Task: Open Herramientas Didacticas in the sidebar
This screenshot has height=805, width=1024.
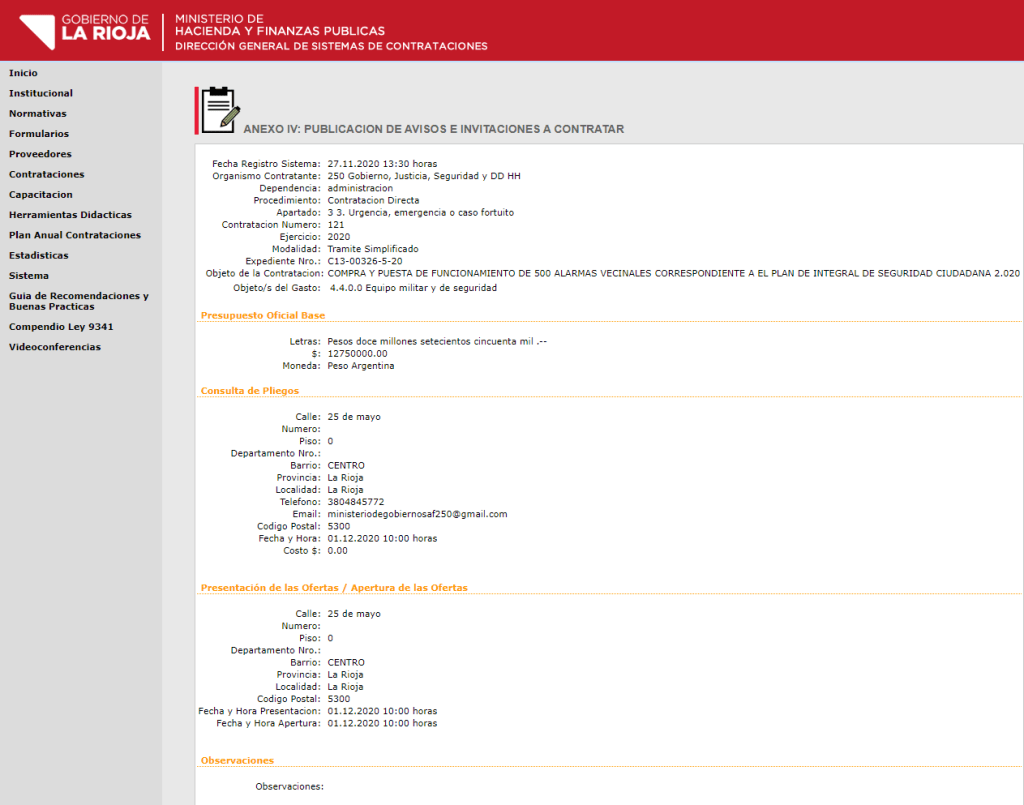Action: pyautogui.click(x=70, y=215)
